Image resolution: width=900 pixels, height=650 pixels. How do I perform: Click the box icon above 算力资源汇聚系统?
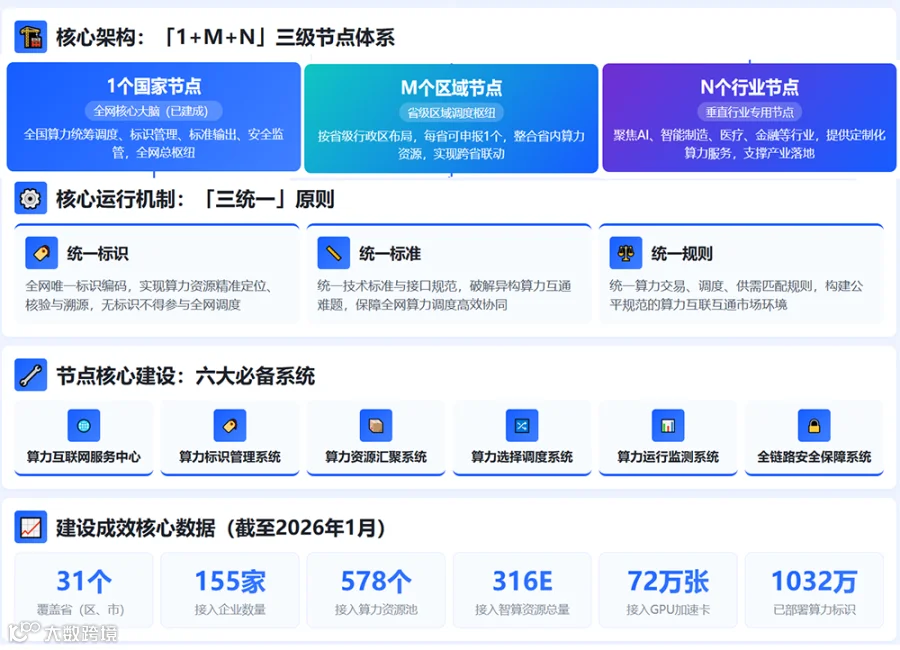coord(376,425)
